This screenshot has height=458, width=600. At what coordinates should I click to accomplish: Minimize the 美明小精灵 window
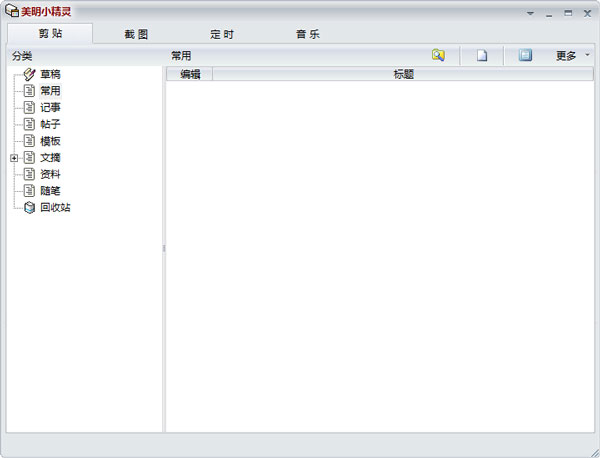tap(549, 14)
